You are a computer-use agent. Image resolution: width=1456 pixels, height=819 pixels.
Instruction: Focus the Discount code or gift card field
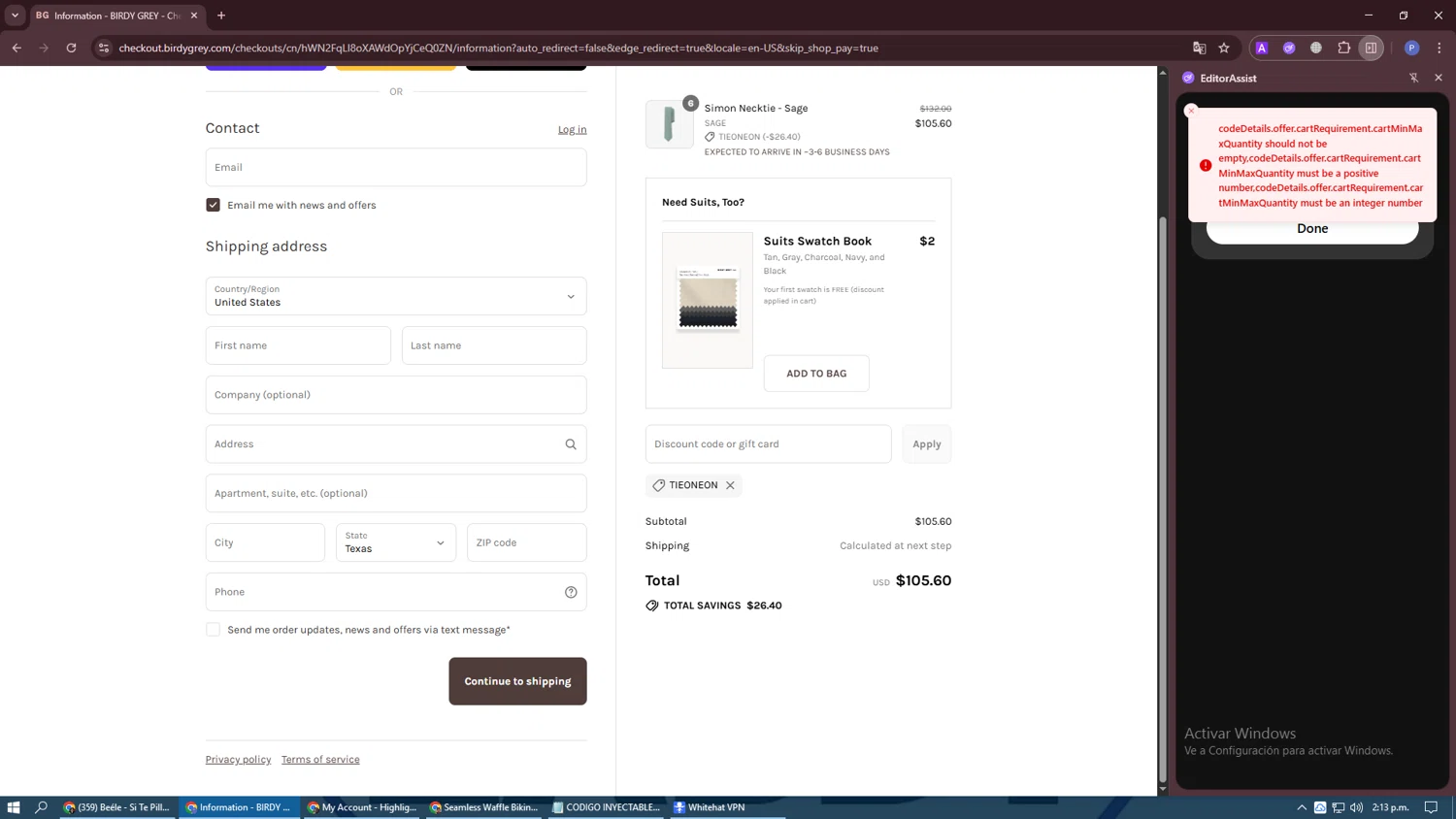[x=769, y=444]
